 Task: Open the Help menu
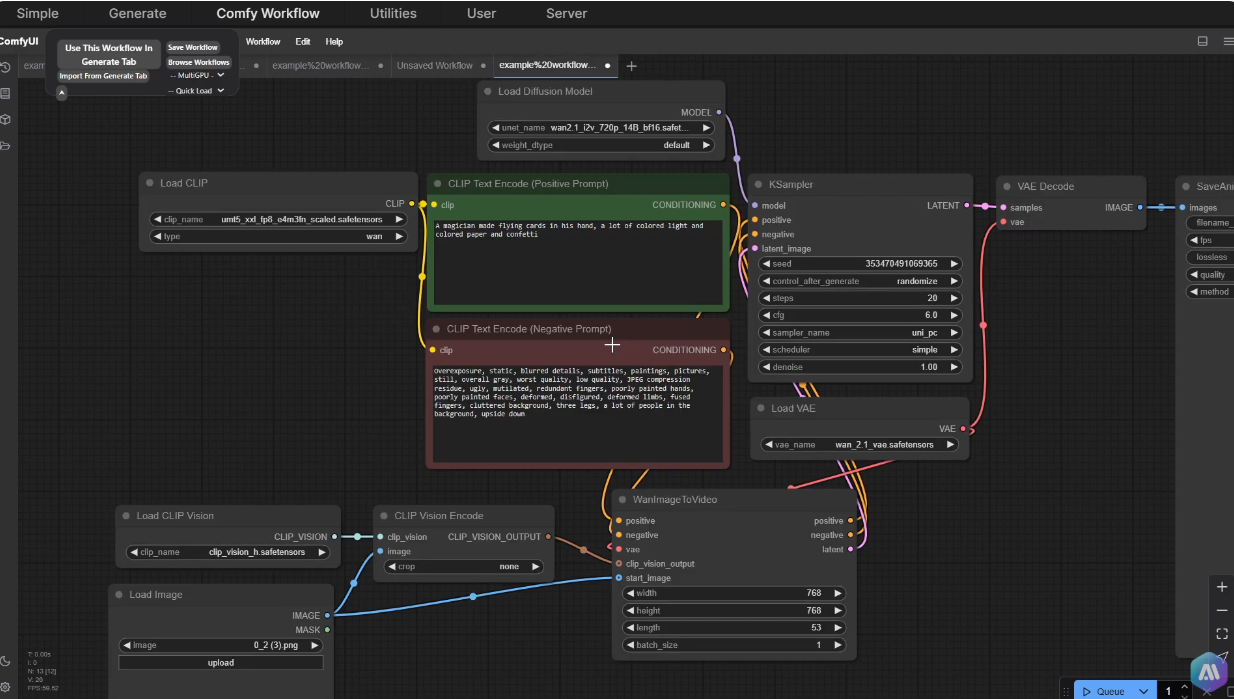pyautogui.click(x=334, y=42)
